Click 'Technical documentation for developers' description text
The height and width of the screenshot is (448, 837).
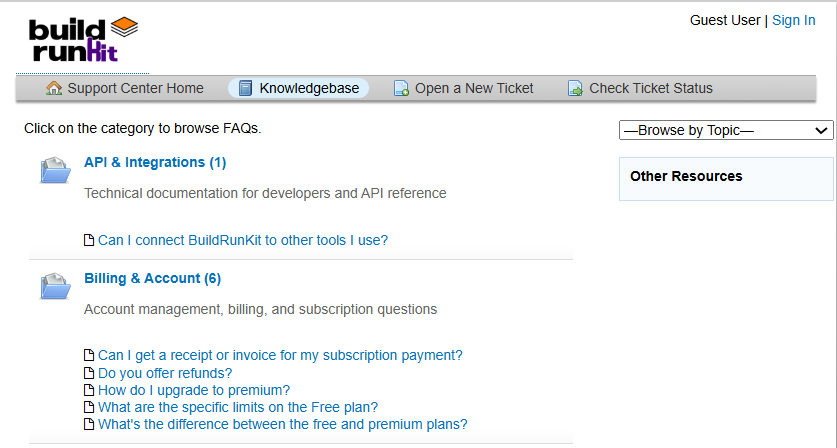click(x=265, y=193)
